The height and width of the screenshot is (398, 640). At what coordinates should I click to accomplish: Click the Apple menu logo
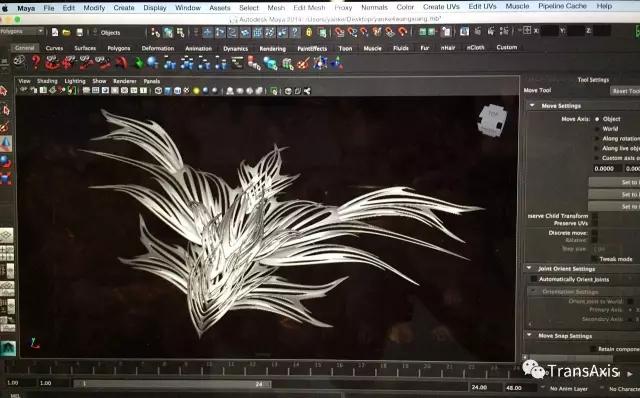click(5, 8)
